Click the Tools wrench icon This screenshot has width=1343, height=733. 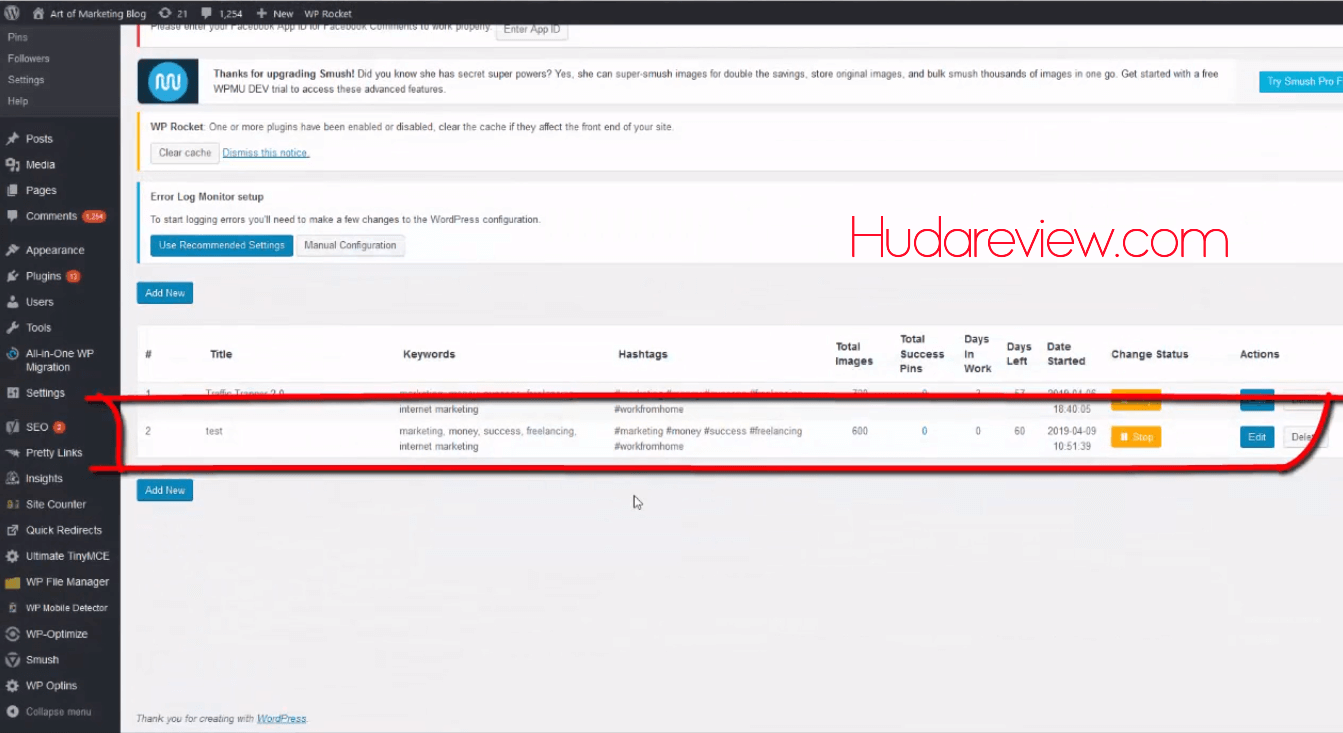click(x=12, y=328)
